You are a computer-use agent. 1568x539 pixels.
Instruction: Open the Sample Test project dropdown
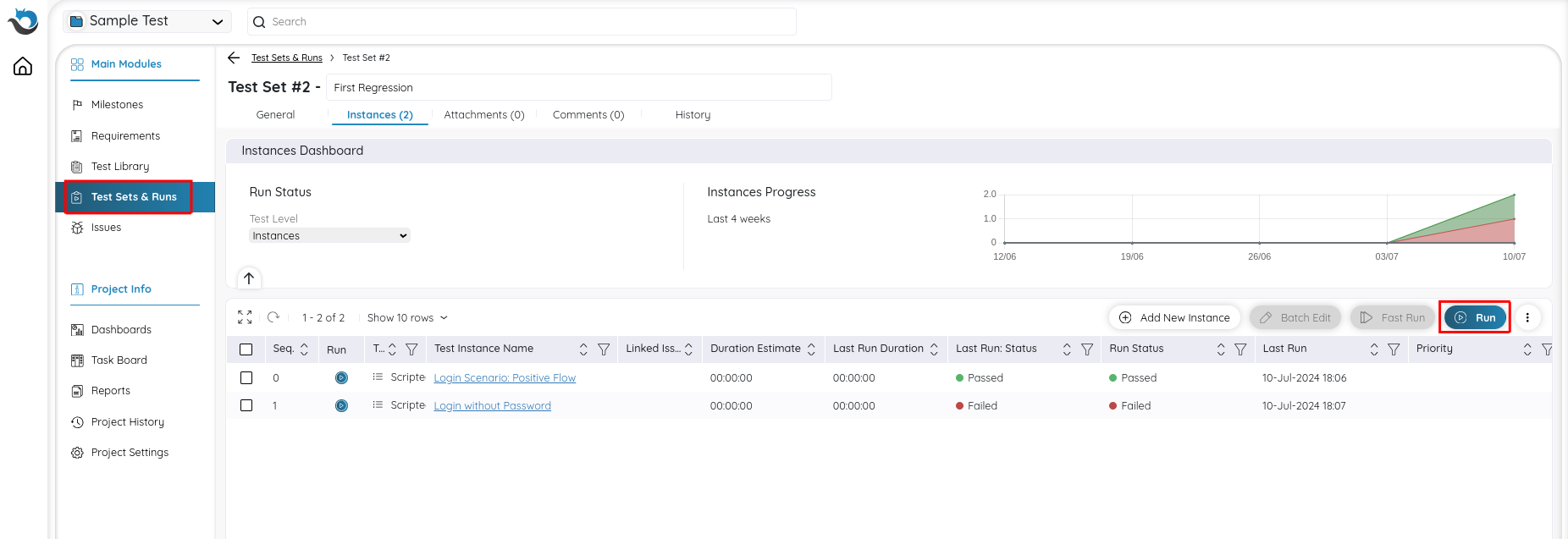[x=147, y=21]
